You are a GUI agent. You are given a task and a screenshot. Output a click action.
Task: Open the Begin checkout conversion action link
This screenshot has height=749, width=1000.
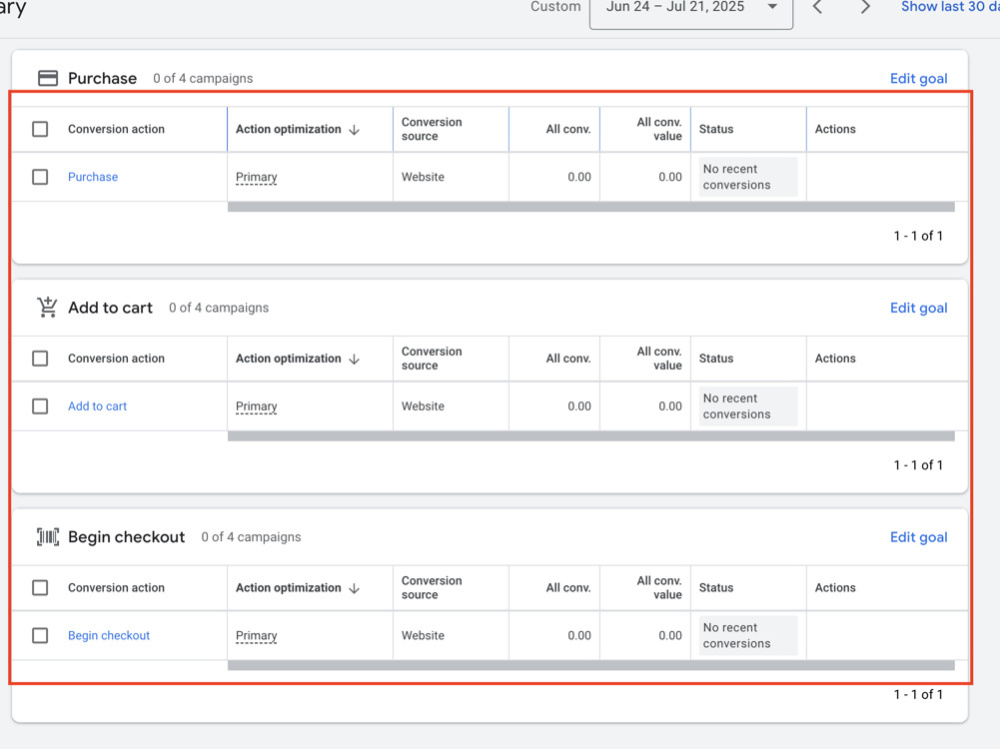click(x=109, y=635)
